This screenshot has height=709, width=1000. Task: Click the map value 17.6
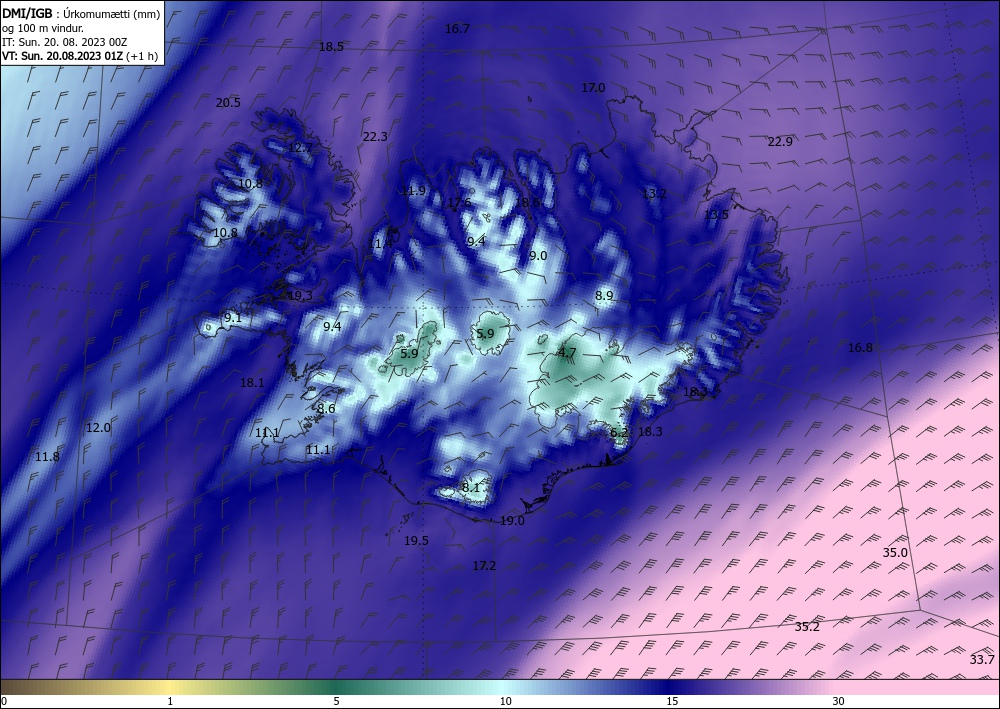(x=459, y=203)
